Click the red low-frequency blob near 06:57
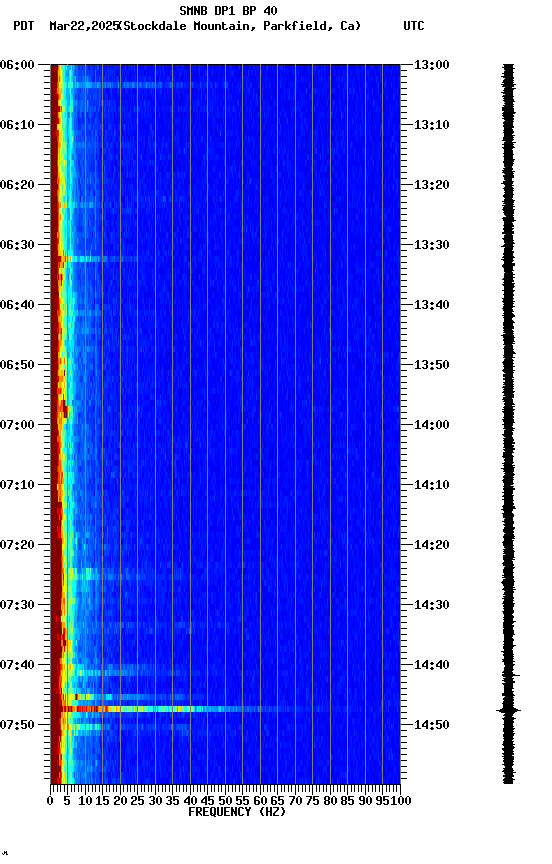 click(64, 409)
